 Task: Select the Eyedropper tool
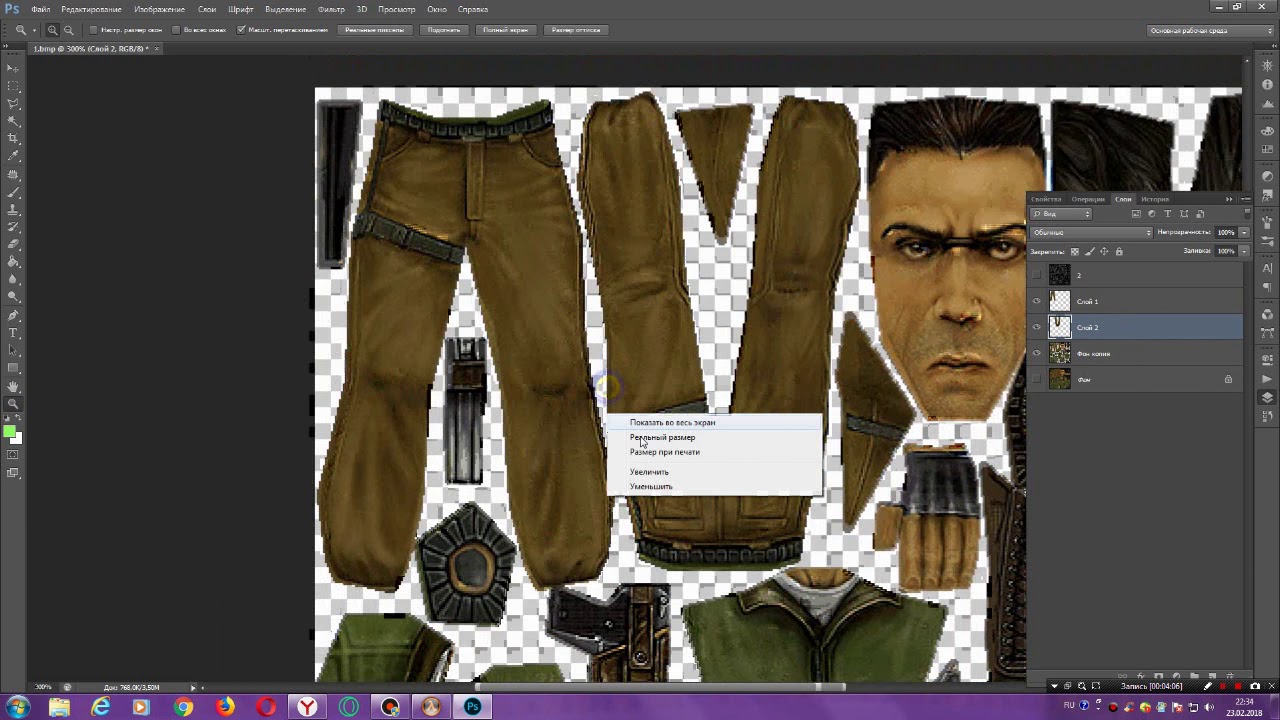(x=13, y=156)
